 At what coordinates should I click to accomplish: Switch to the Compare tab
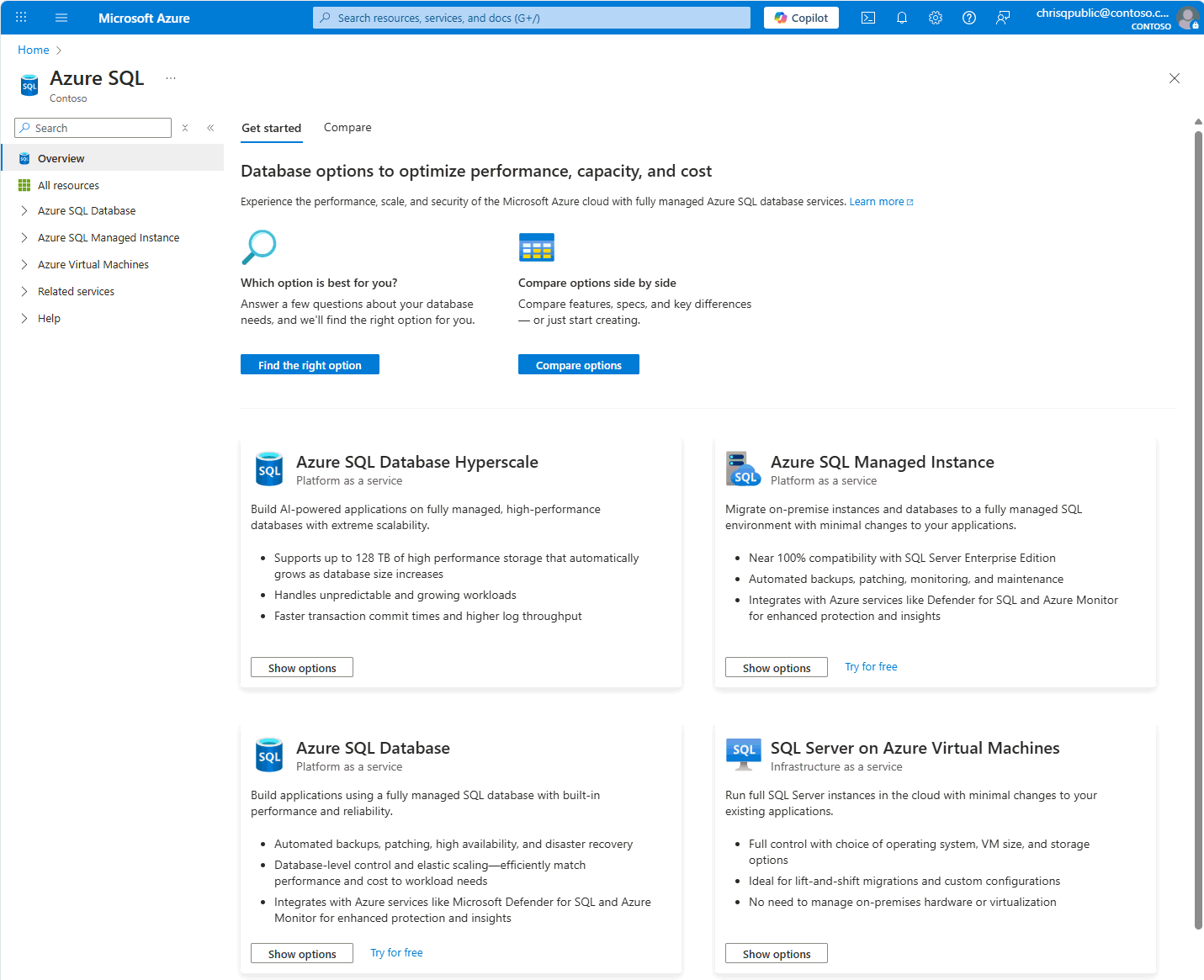(x=347, y=127)
